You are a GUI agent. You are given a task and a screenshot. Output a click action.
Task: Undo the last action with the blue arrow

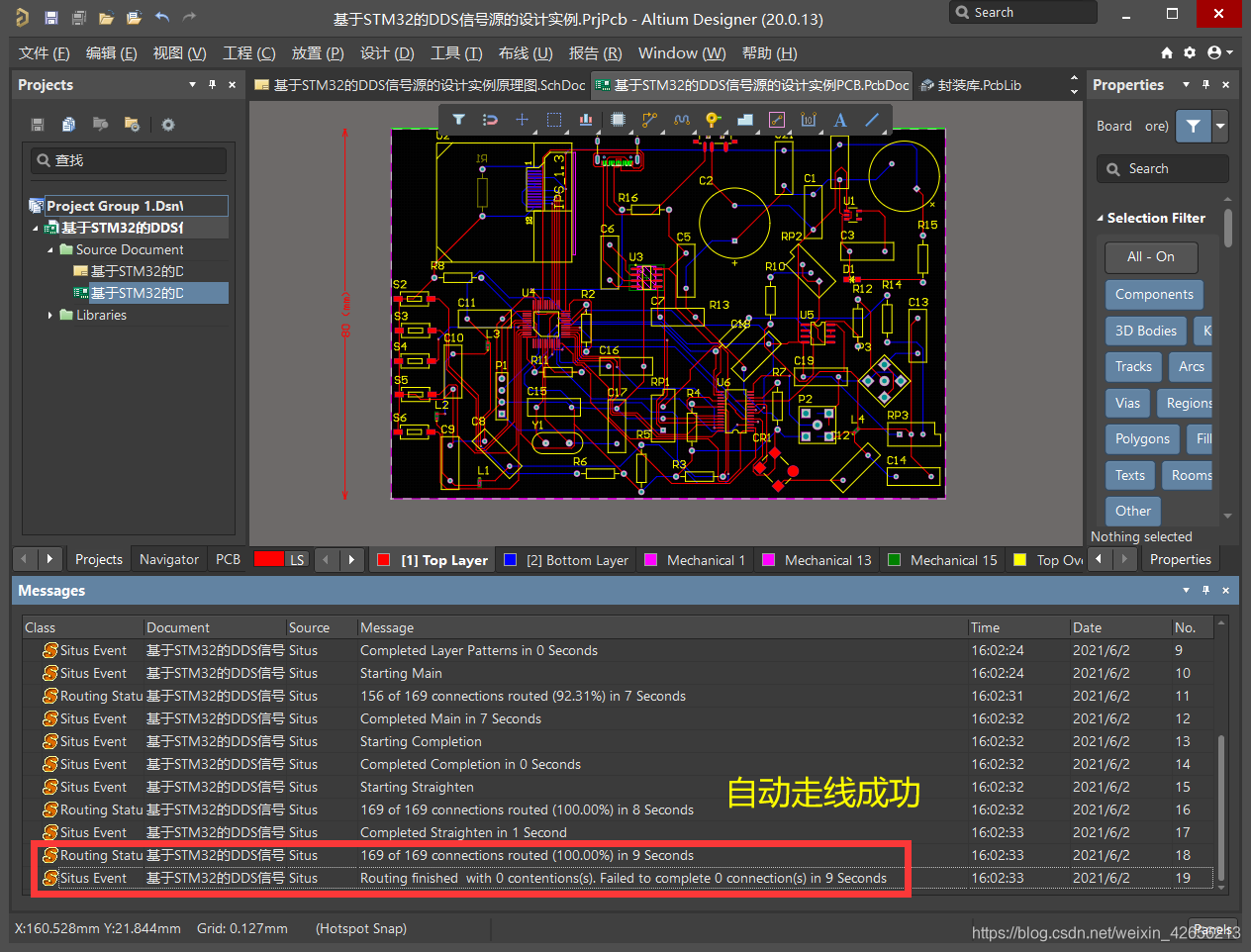tap(162, 17)
